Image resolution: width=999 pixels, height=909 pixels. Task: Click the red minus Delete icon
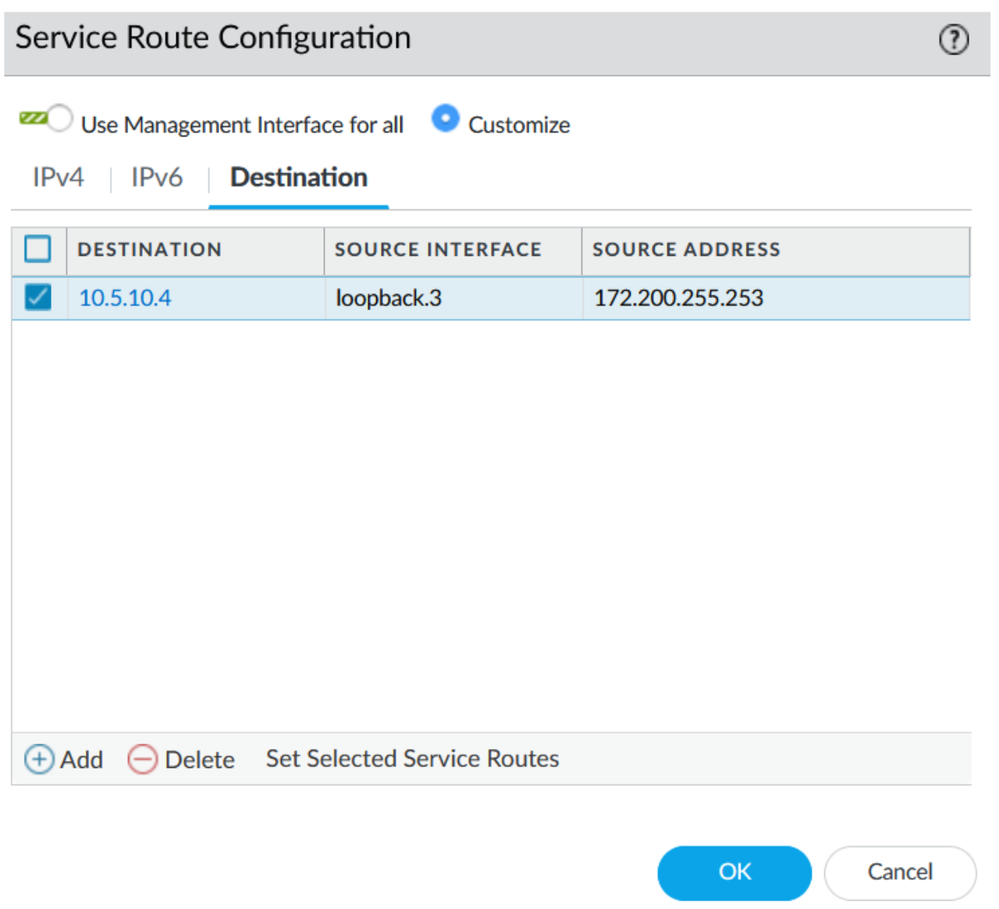click(143, 759)
